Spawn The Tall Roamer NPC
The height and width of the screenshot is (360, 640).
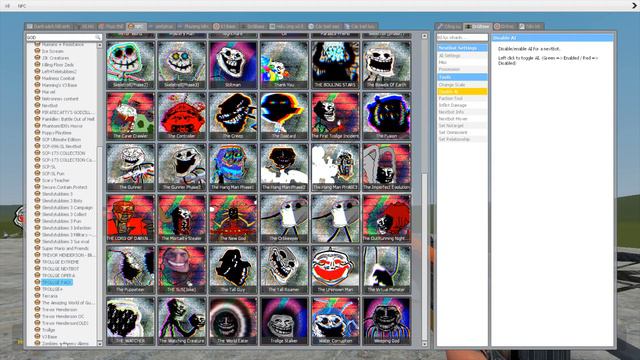284,269
